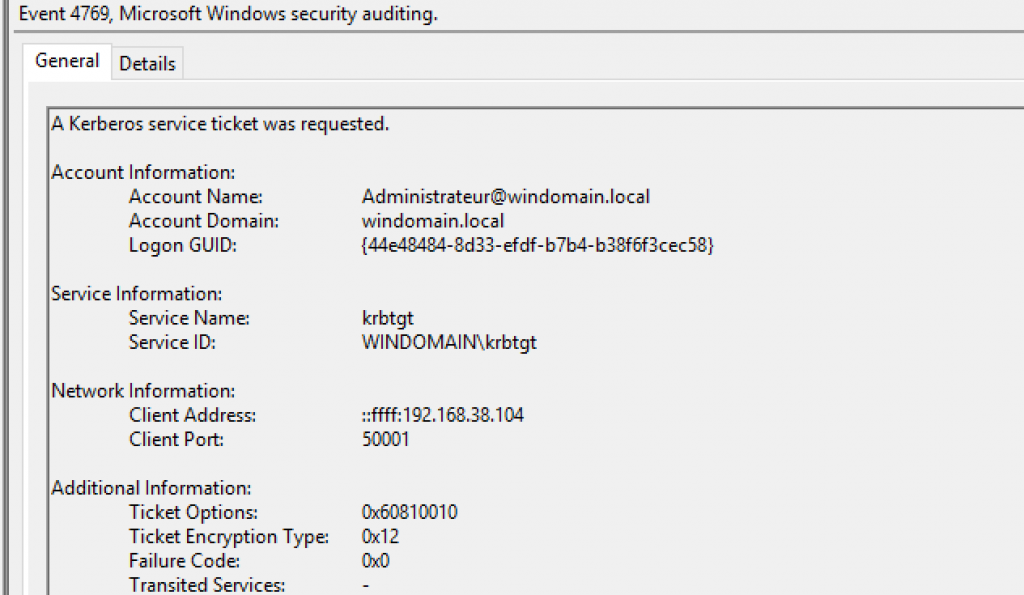Click the Client Port value 50001
The height and width of the screenshot is (595, 1024).
click(385, 439)
